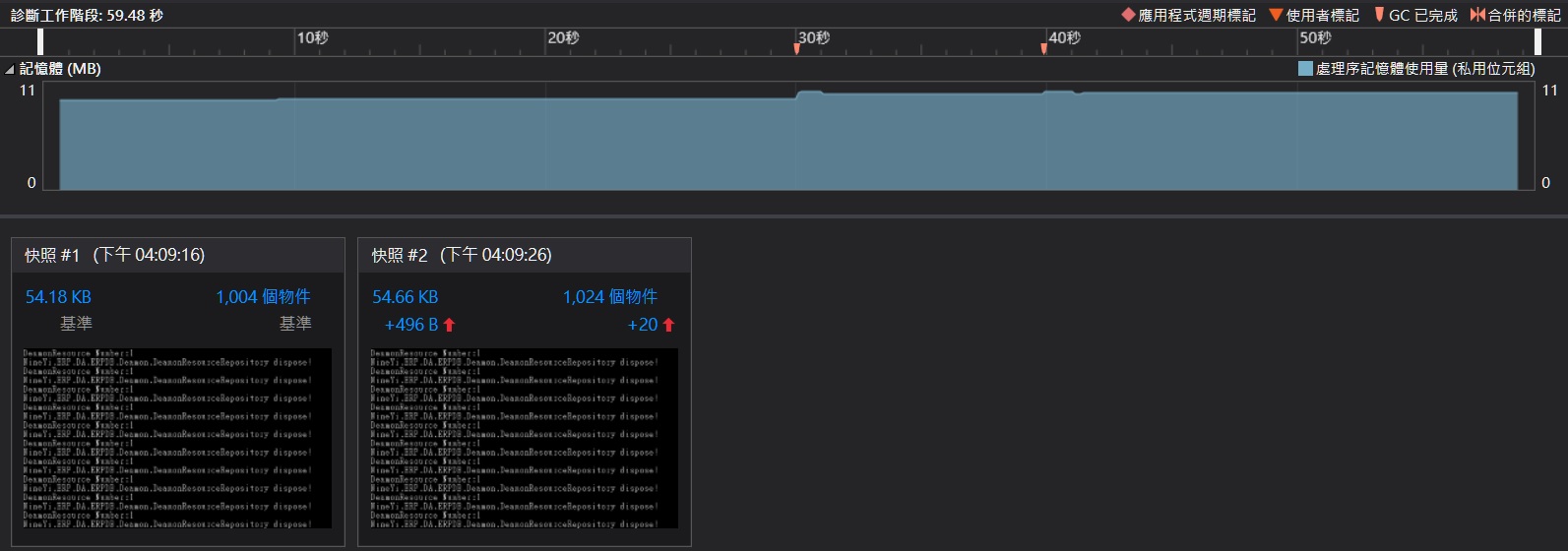Open the 1,004 個物件 objects link

[x=263, y=297]
